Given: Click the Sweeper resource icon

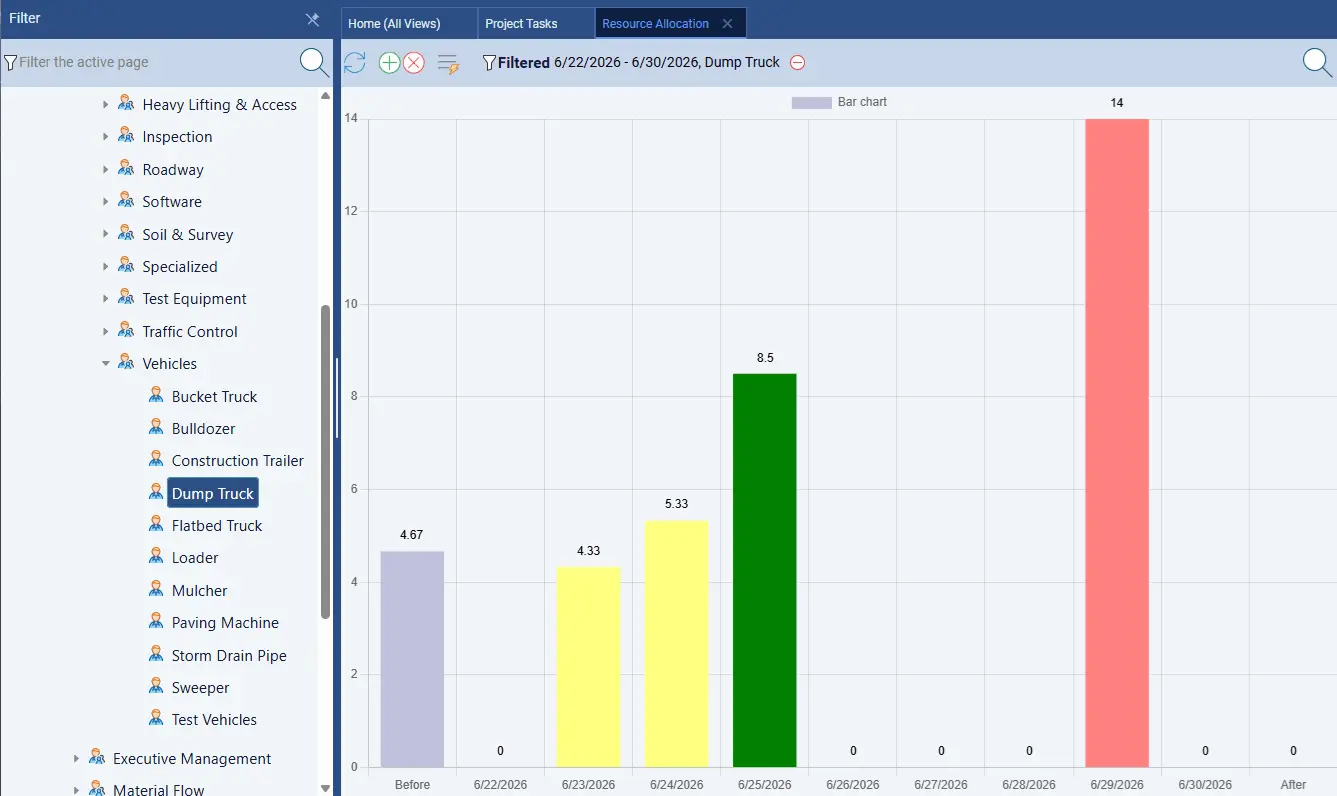Looking at the screenshot, I should [x=156, y=687].
